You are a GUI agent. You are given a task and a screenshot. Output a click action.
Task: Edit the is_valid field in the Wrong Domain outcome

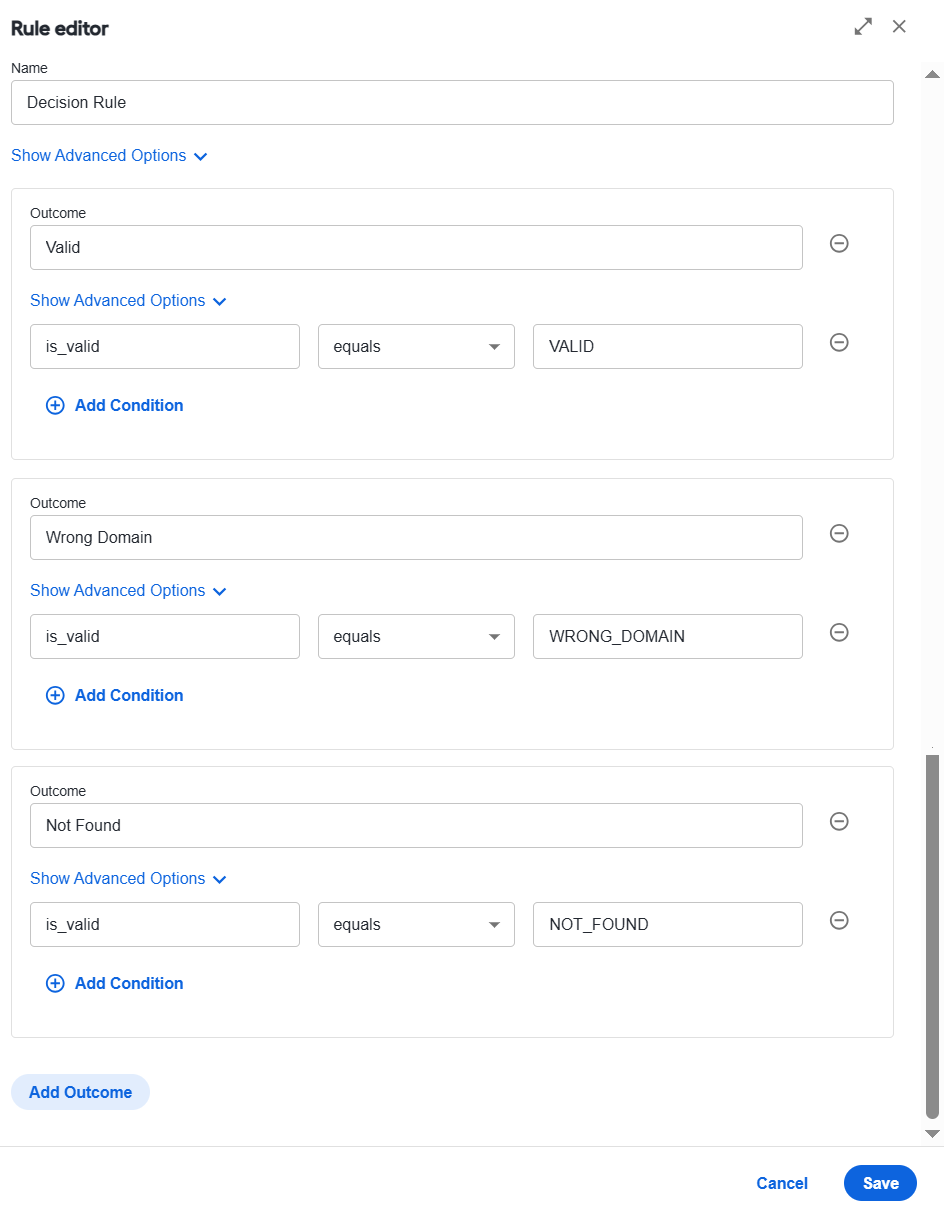(165, 636)
